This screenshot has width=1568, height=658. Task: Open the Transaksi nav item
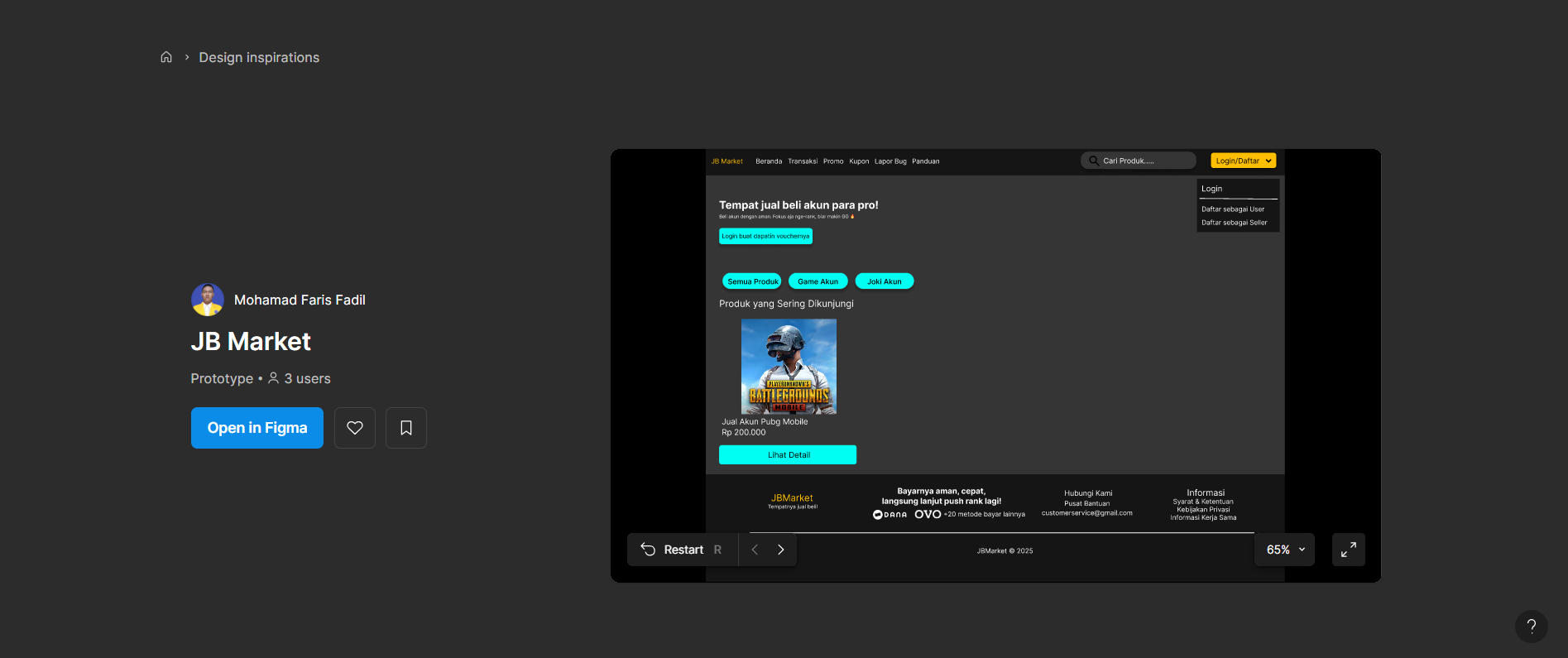coord(802,161)
